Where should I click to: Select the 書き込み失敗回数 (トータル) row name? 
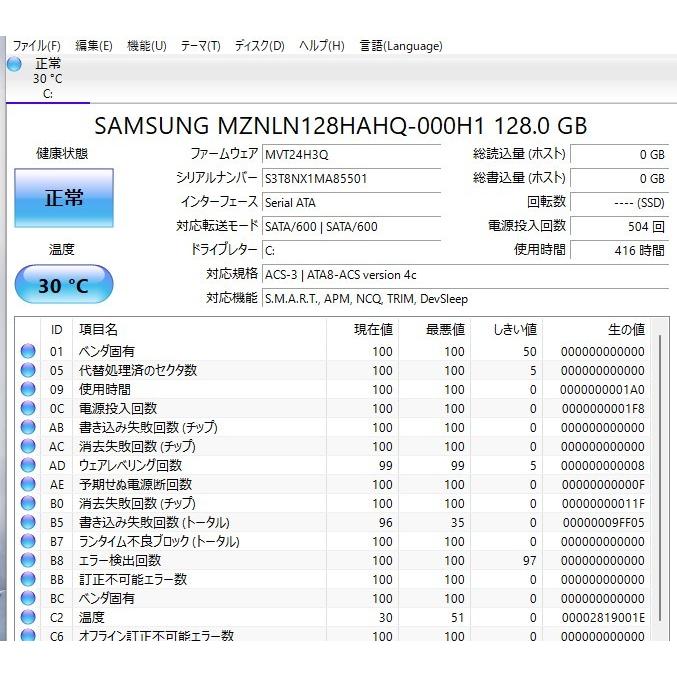click(154, 522)
